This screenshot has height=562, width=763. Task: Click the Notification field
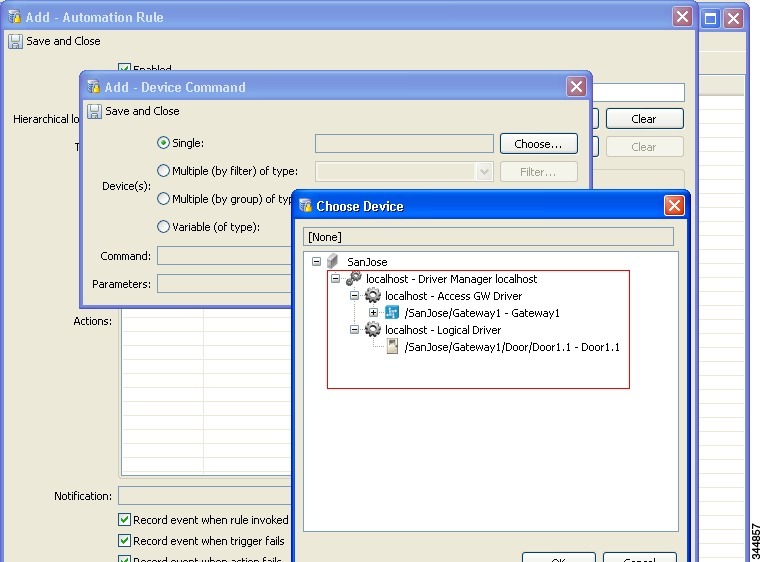tap(205, 496)
